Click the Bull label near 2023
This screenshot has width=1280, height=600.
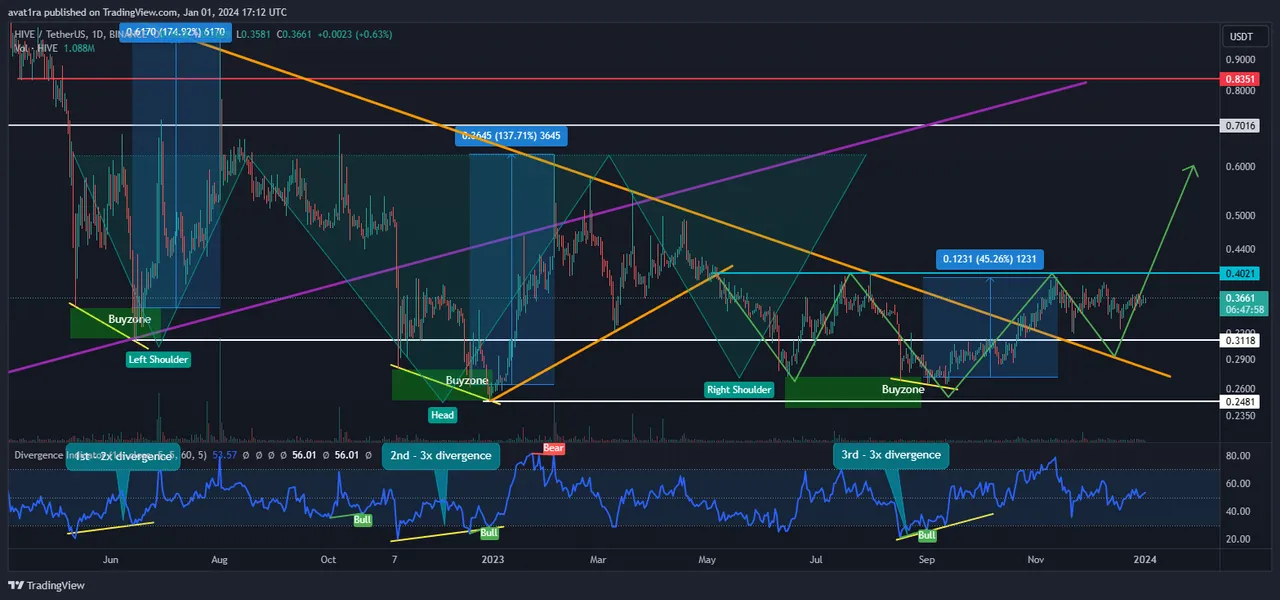[490, 534]
